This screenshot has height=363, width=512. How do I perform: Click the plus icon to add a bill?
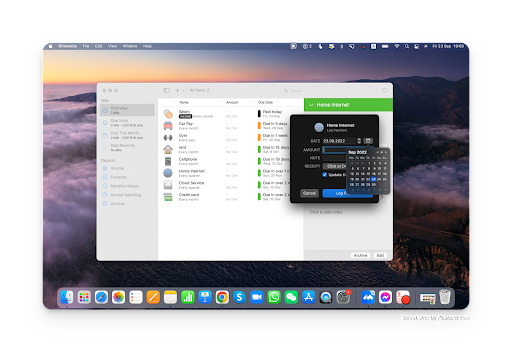click(177, 90)
